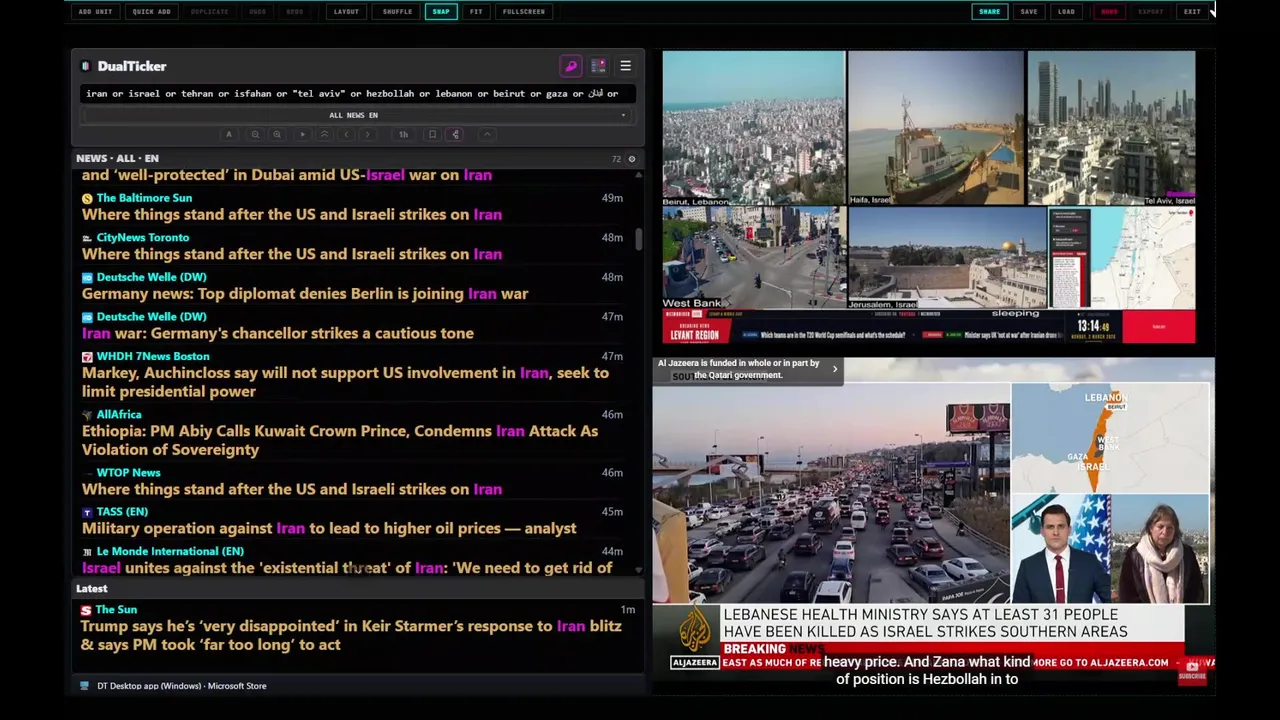1280x720 pixels.
Task: Click the YouTube subscribe icon on video
Action: (1192, 672)
